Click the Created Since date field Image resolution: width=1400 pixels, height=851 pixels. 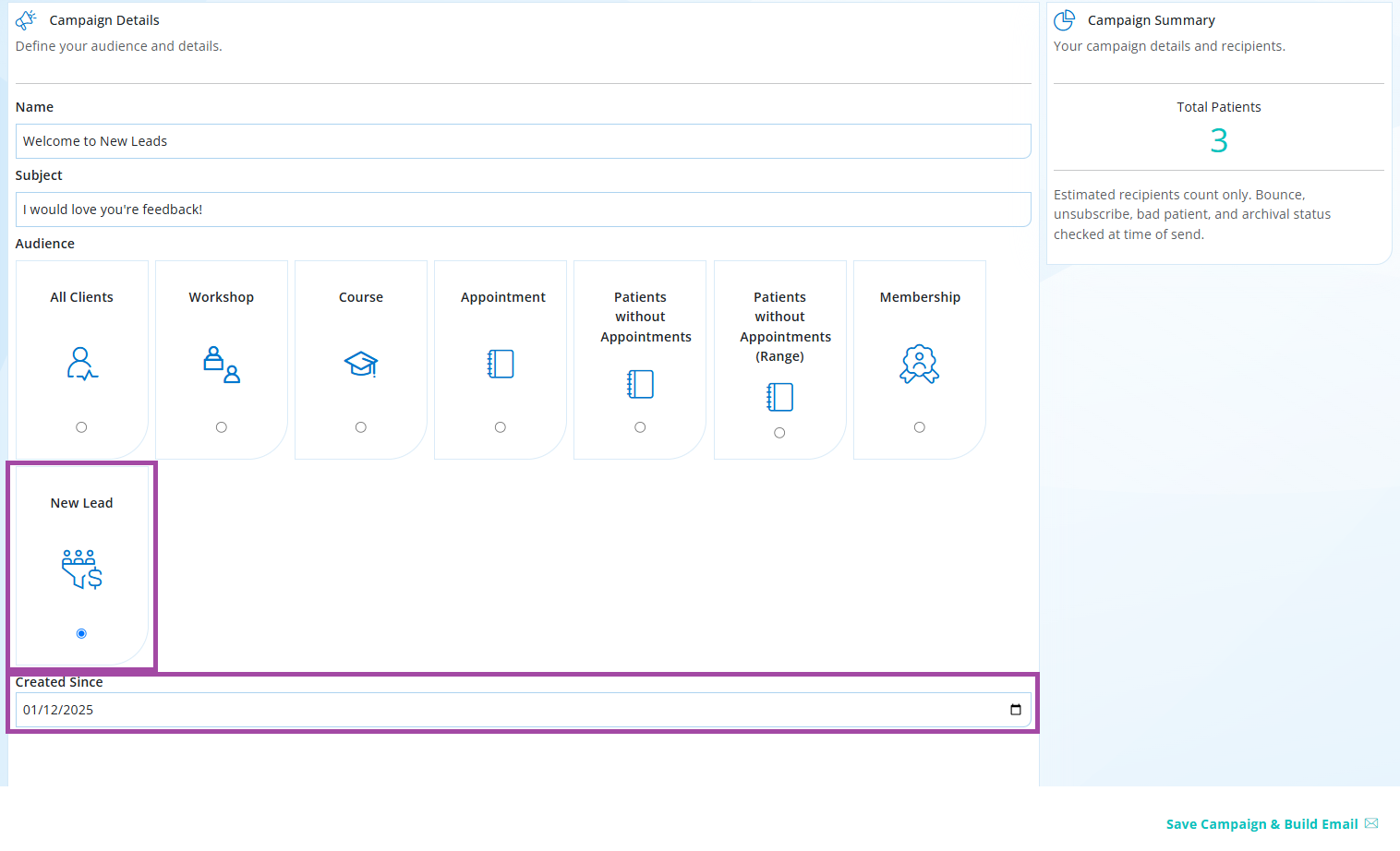(x=524, y=710)
